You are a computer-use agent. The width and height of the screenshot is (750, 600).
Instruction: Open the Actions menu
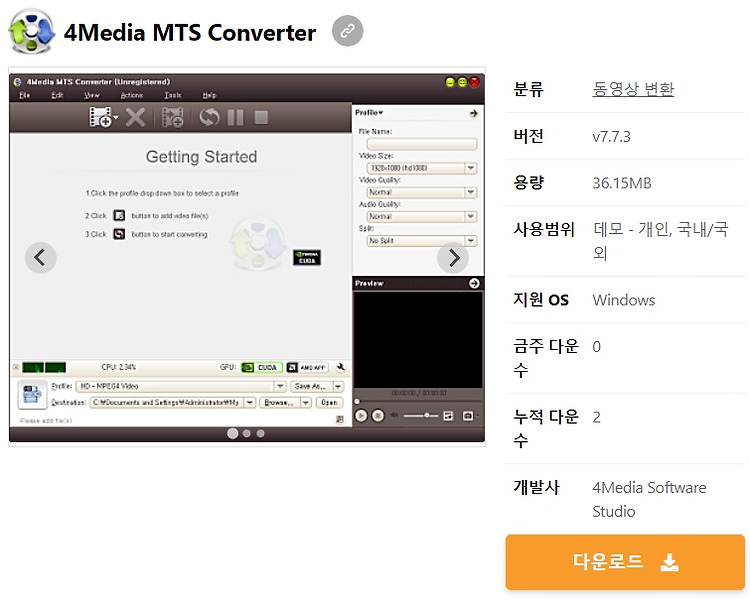pos(132,95)
